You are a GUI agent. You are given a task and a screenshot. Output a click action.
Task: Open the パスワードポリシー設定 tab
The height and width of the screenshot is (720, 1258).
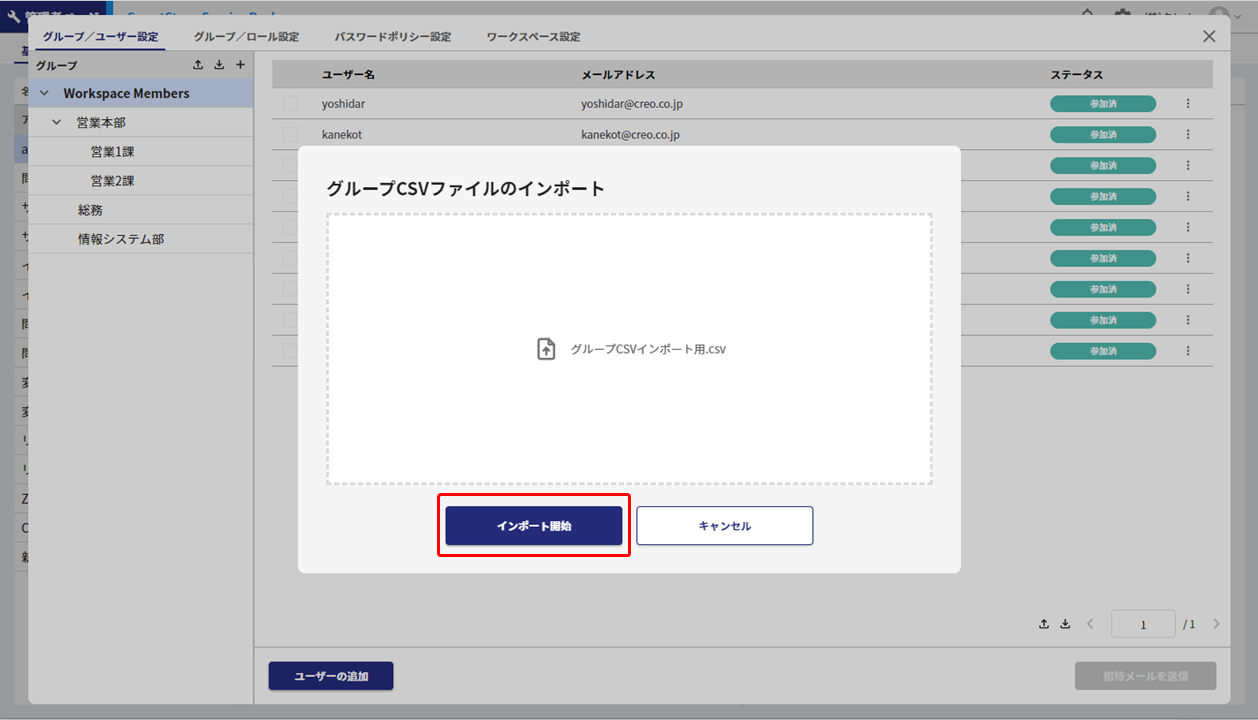tap(392, 37)
